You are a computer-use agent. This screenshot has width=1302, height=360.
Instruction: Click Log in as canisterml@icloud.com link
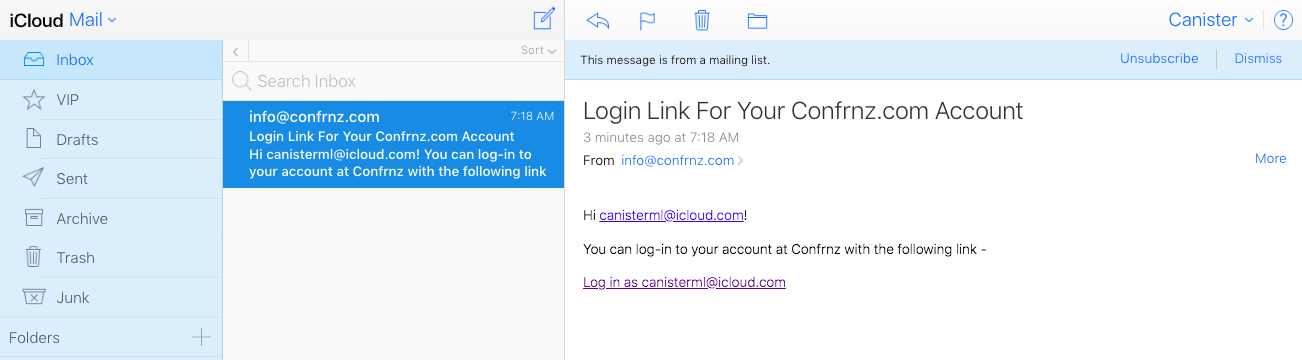click(684, 282)
